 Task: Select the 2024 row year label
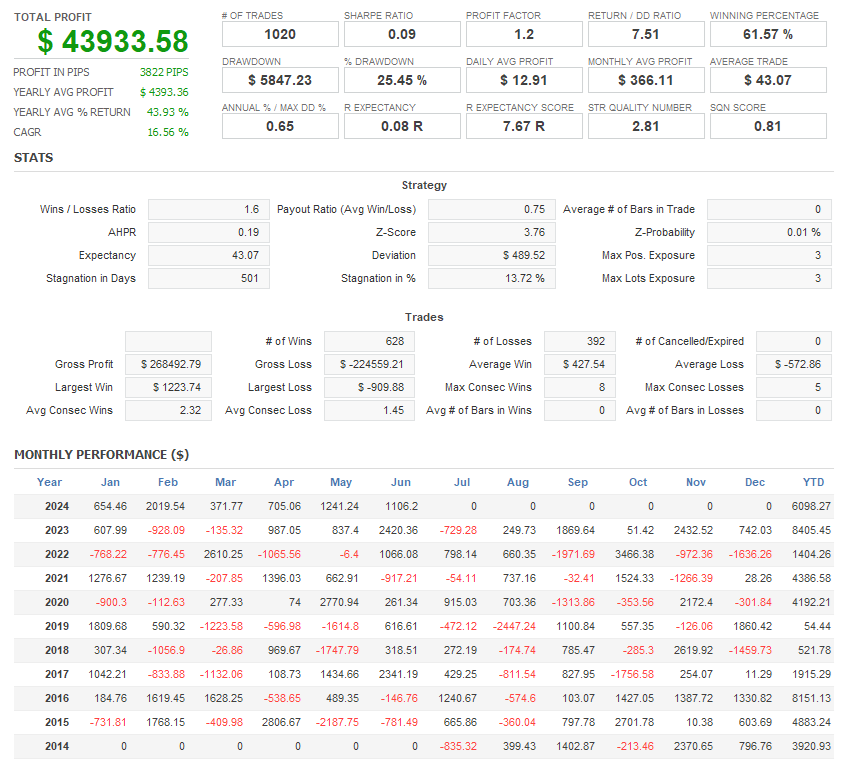57,506
